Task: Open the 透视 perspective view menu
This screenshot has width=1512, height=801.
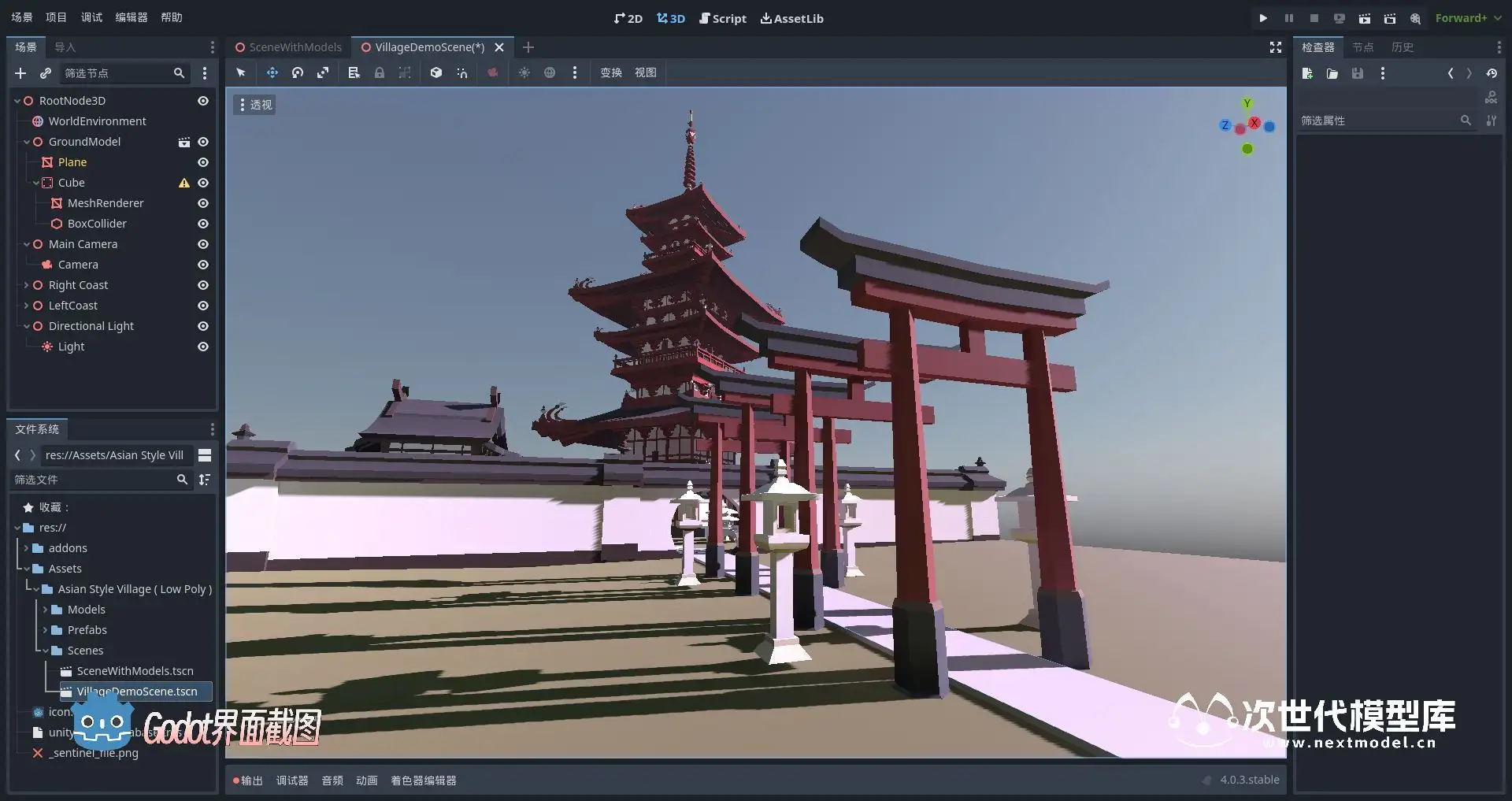Action: click(x=254, y=105)
